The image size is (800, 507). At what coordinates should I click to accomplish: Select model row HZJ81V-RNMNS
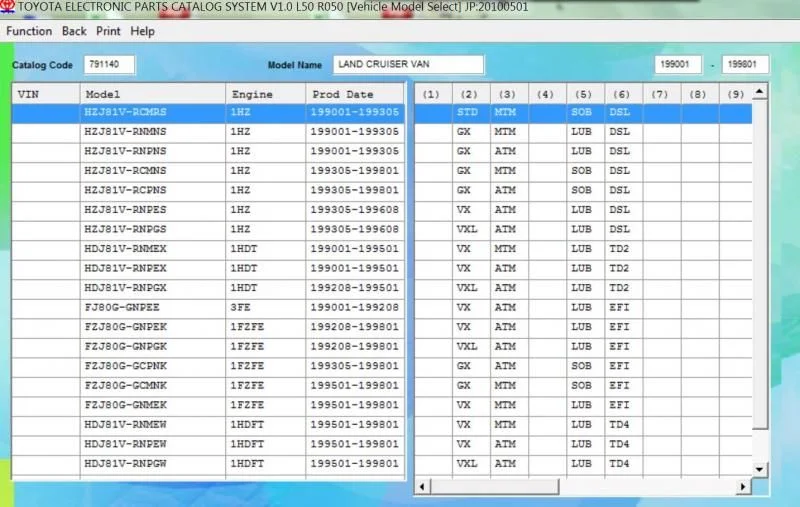pyautogui.click(x=209, y=132)
